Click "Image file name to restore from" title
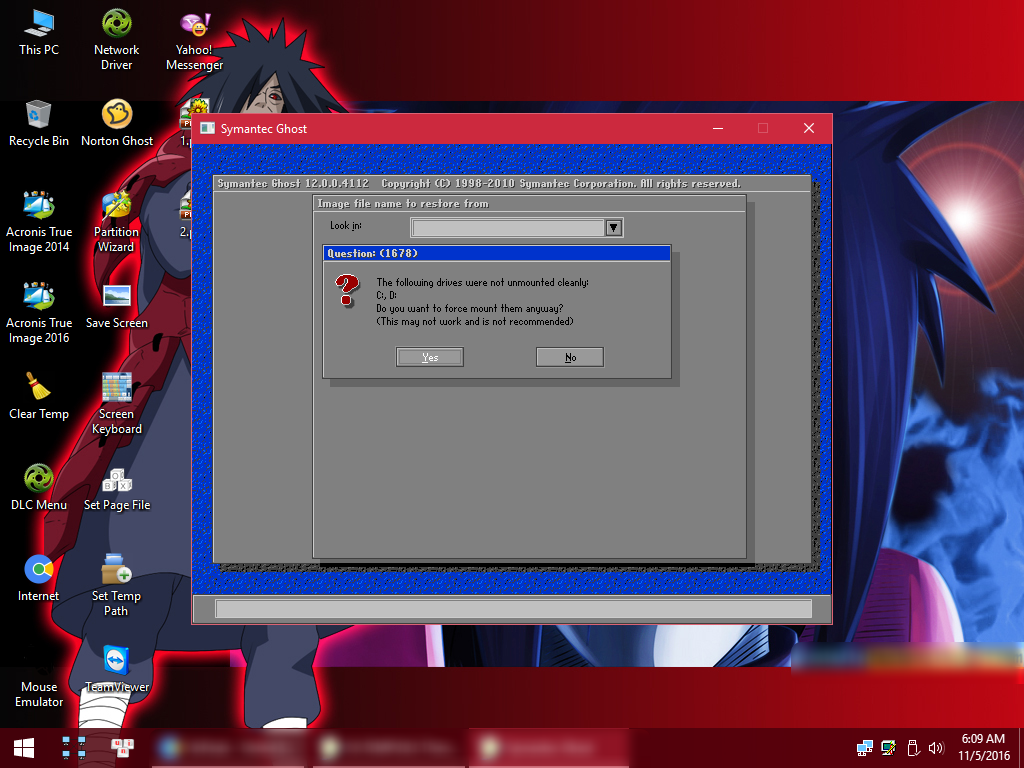1024x768 pixels. click(x=403, y=204)
